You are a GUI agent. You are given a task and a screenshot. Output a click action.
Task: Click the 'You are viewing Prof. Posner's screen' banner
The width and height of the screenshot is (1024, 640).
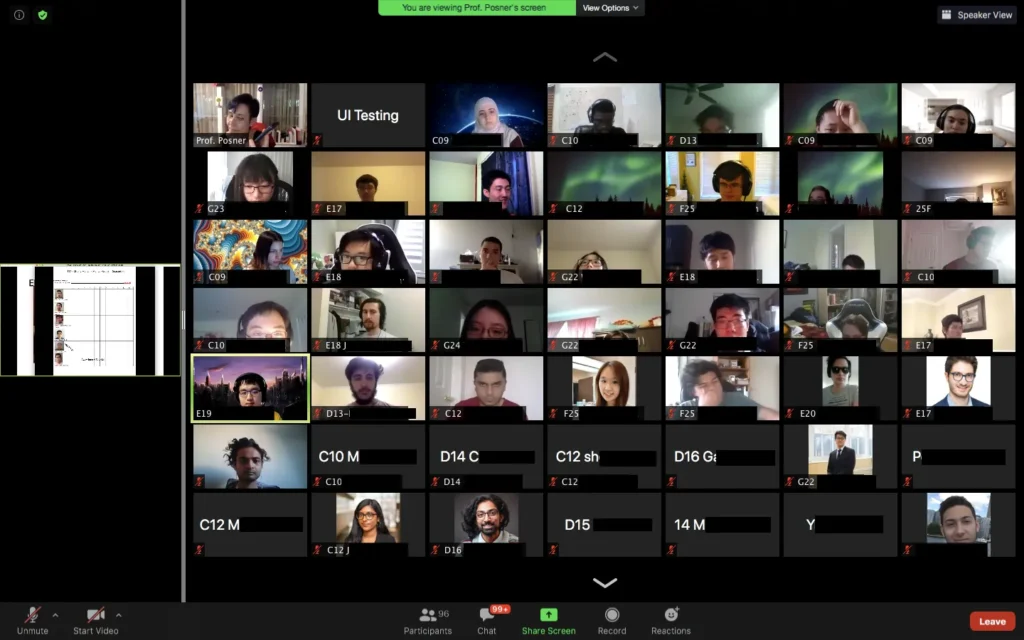tap(477, 7)
